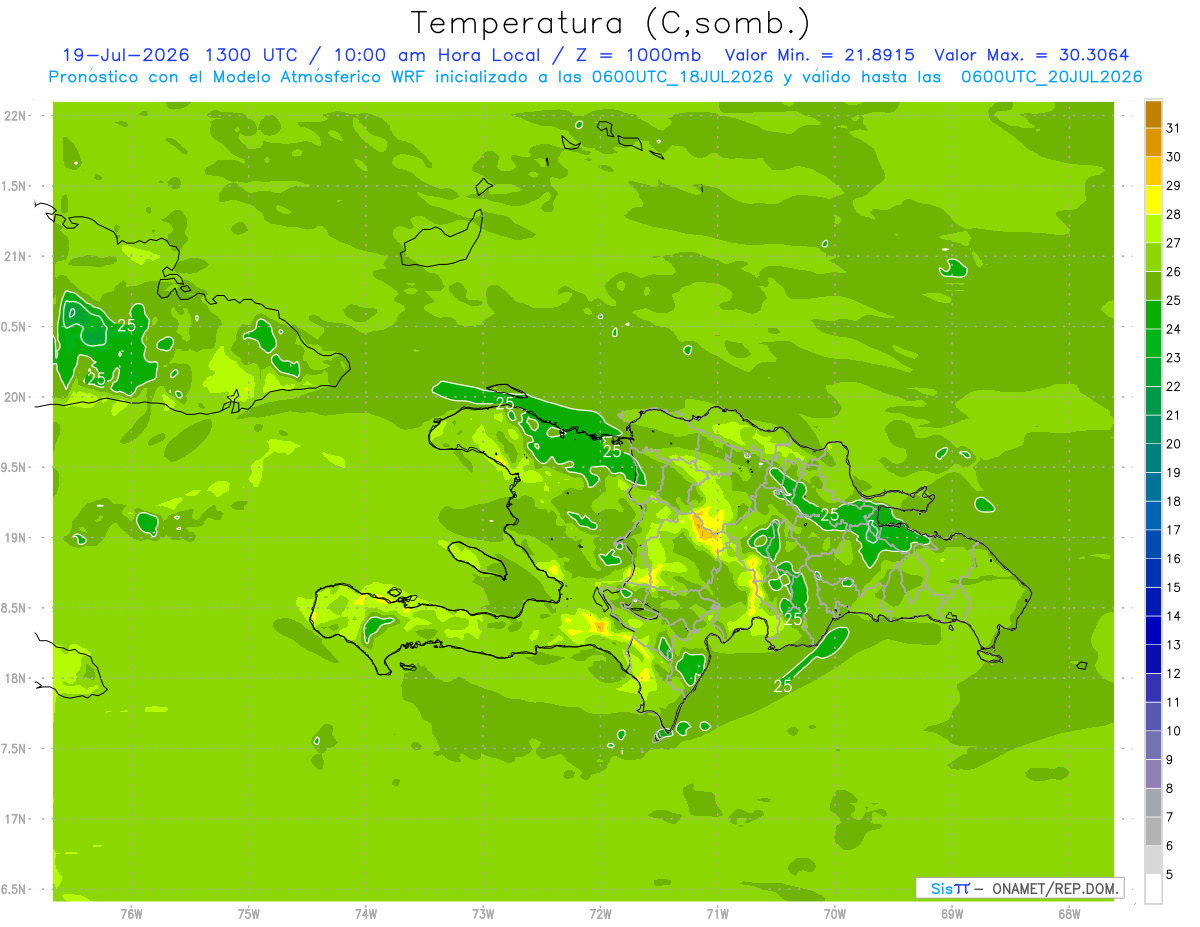Pick the green legend swatch between 24 and 25
Screen dimensions: 1200x927
pyautogui.click(x=1153, y=314)
